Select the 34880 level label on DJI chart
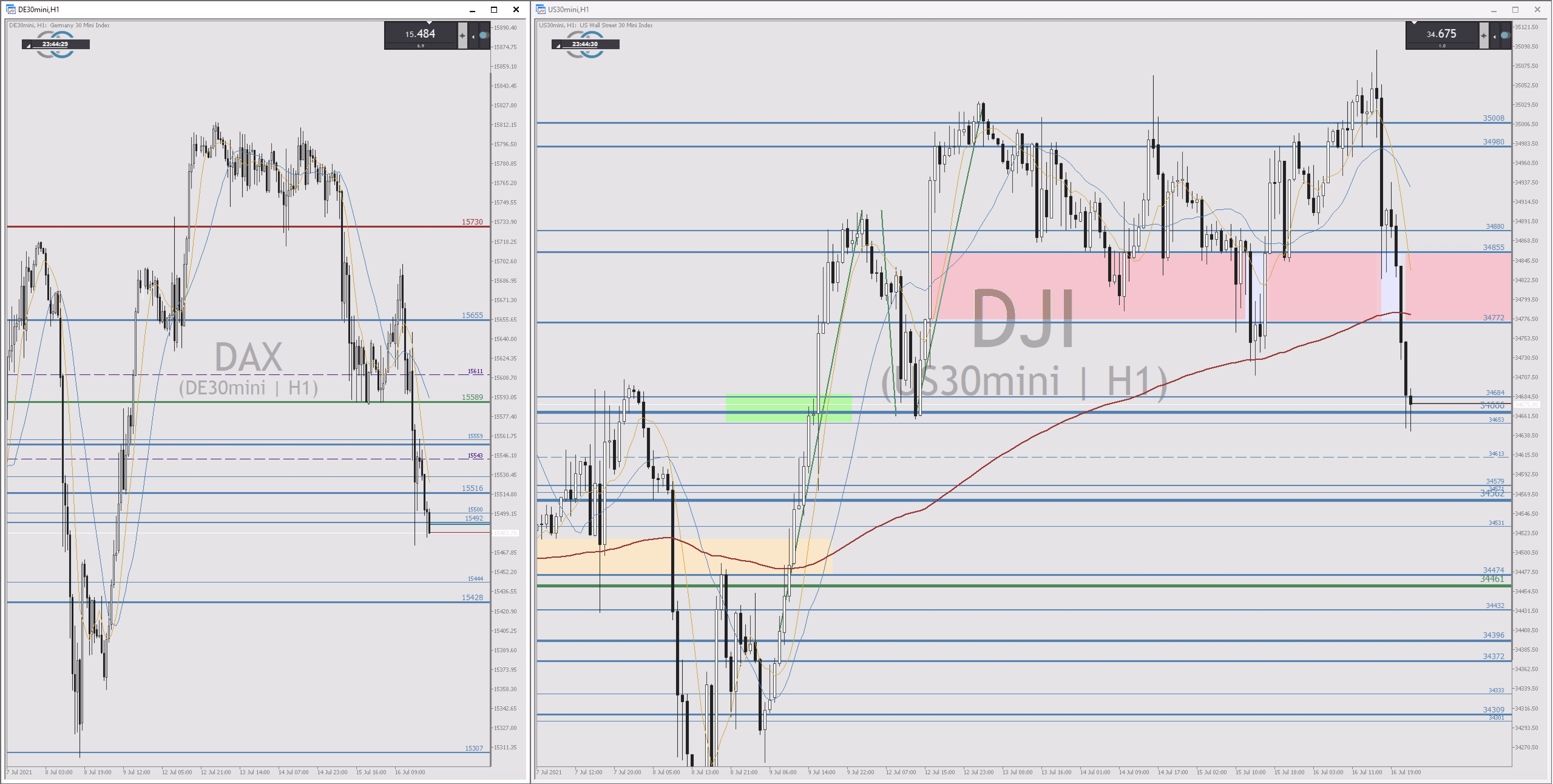Viewport: 1553px width, 784px height. [1494, 227]
